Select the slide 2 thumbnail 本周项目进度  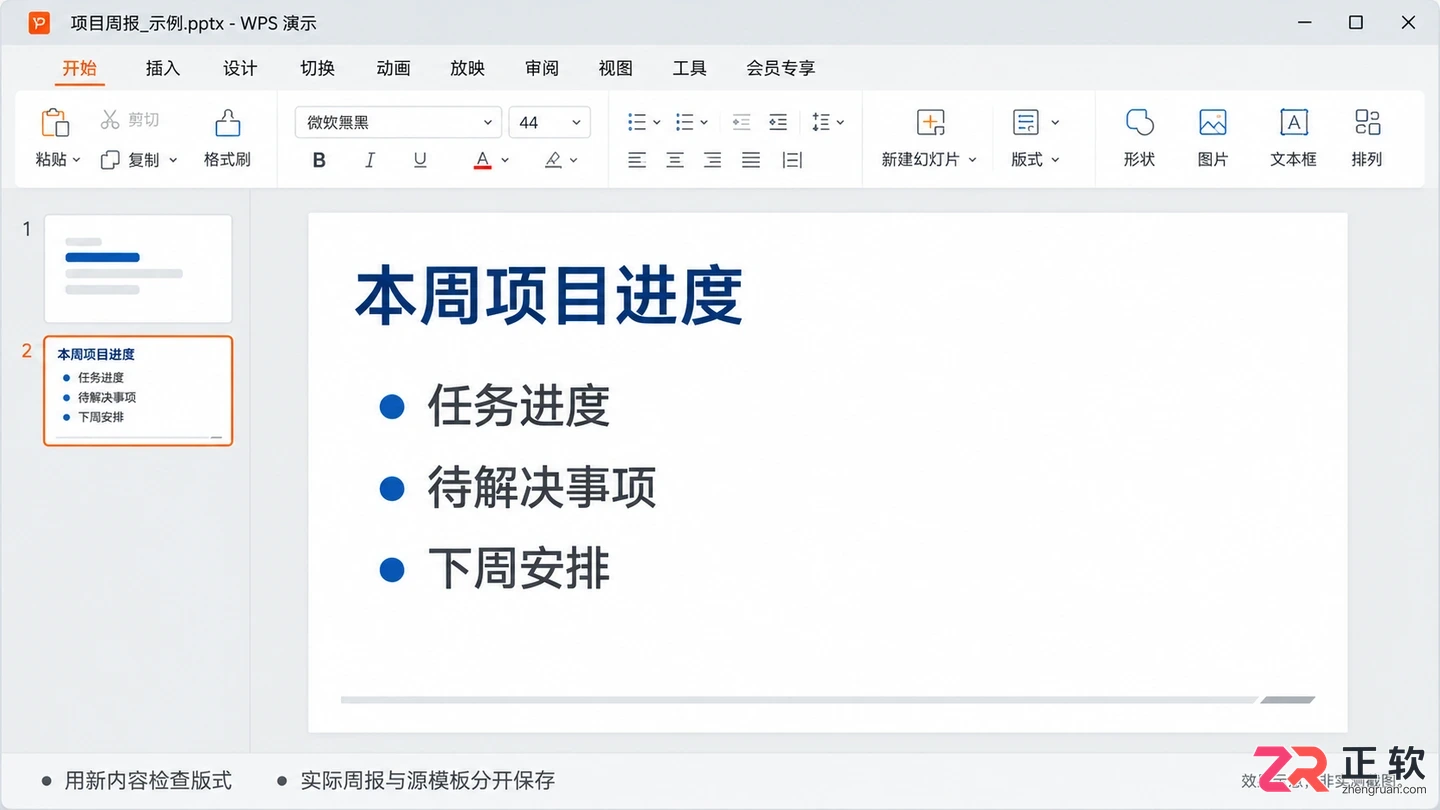click(138, 390)
